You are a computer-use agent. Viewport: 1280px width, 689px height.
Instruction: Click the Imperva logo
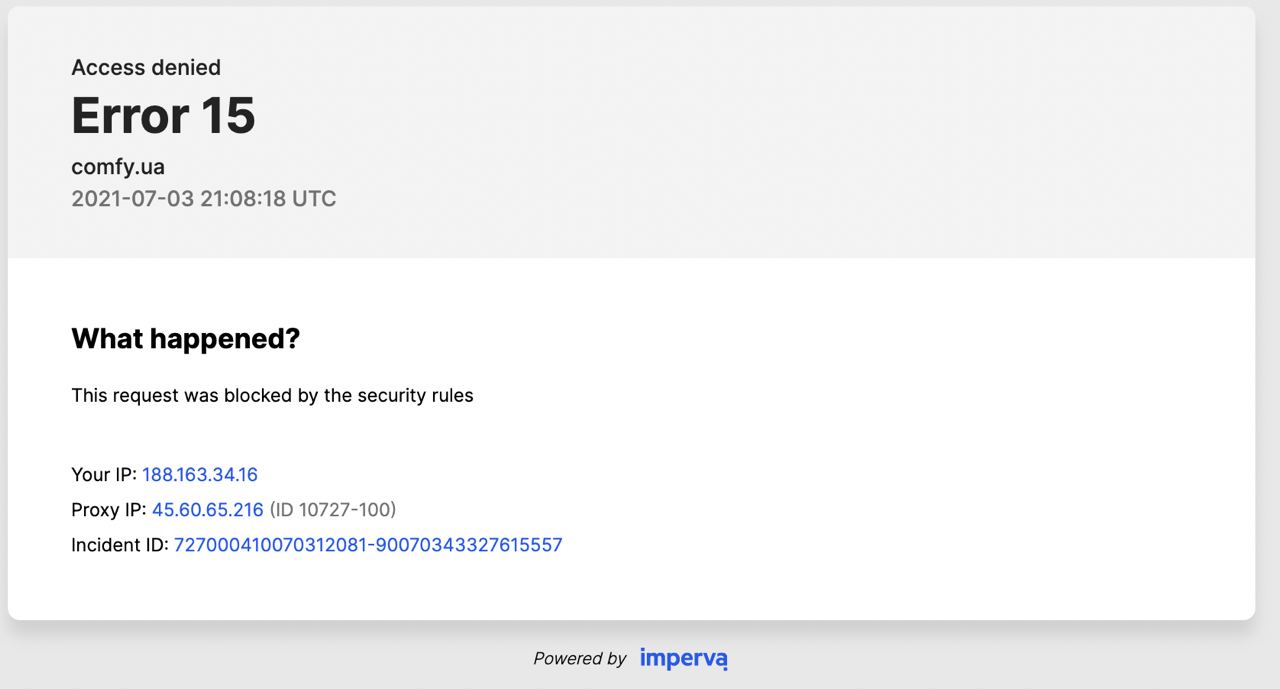(x=684, y=658)
